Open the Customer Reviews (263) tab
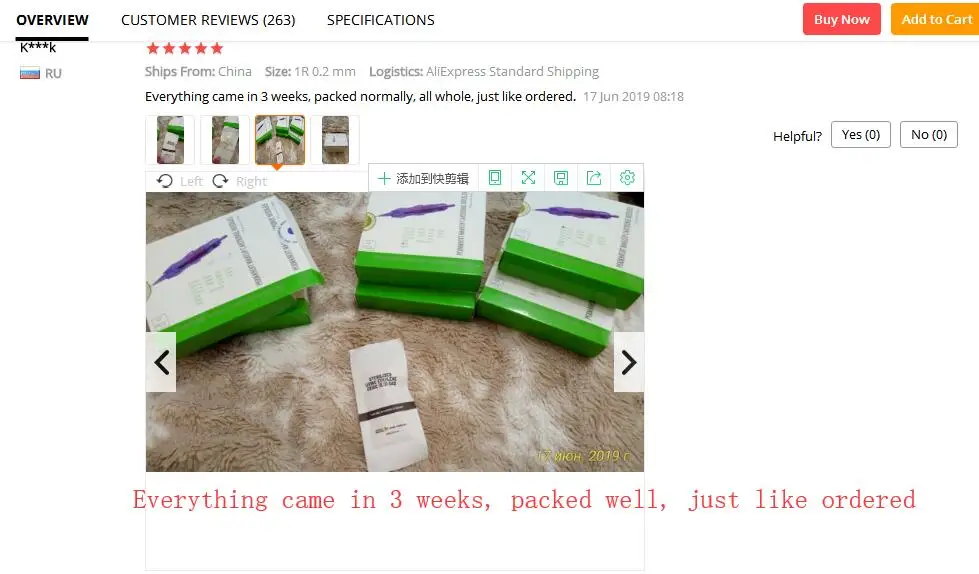Image resolution: width=979 pixels, height=574 pixels. (x=208, y=20)
